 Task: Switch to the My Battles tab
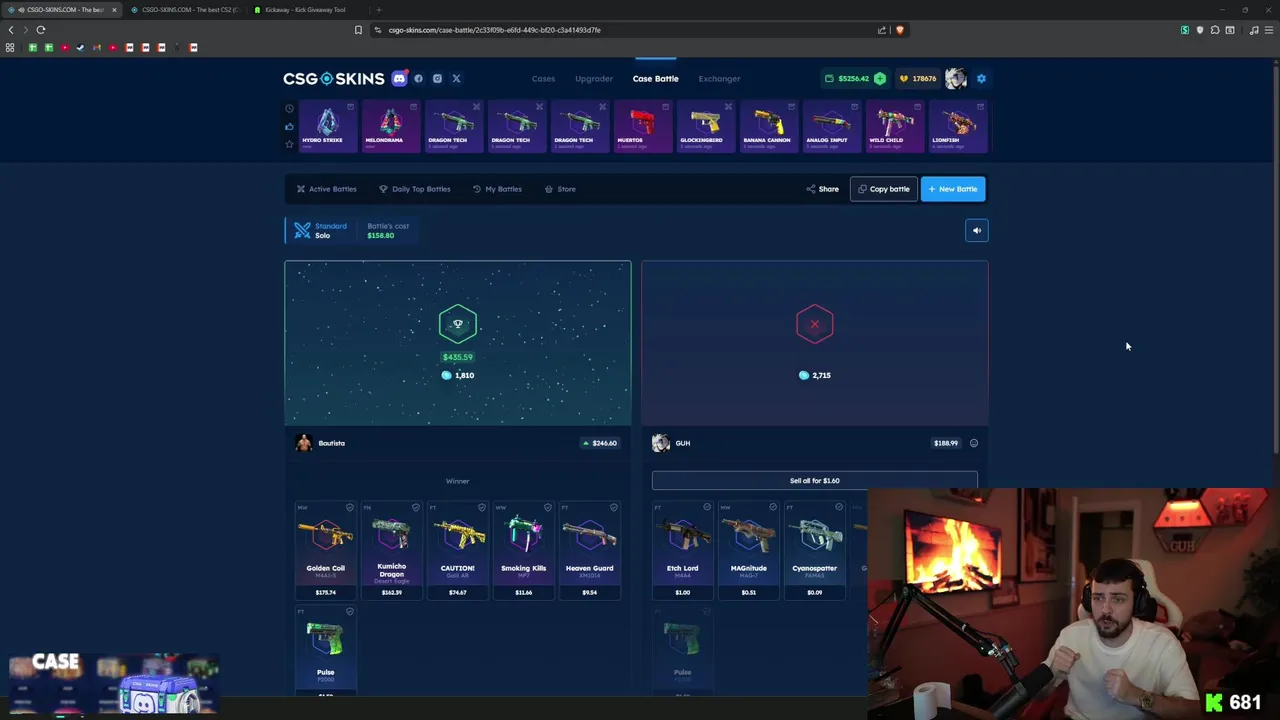pyautogui.click(x=497, y=189)
